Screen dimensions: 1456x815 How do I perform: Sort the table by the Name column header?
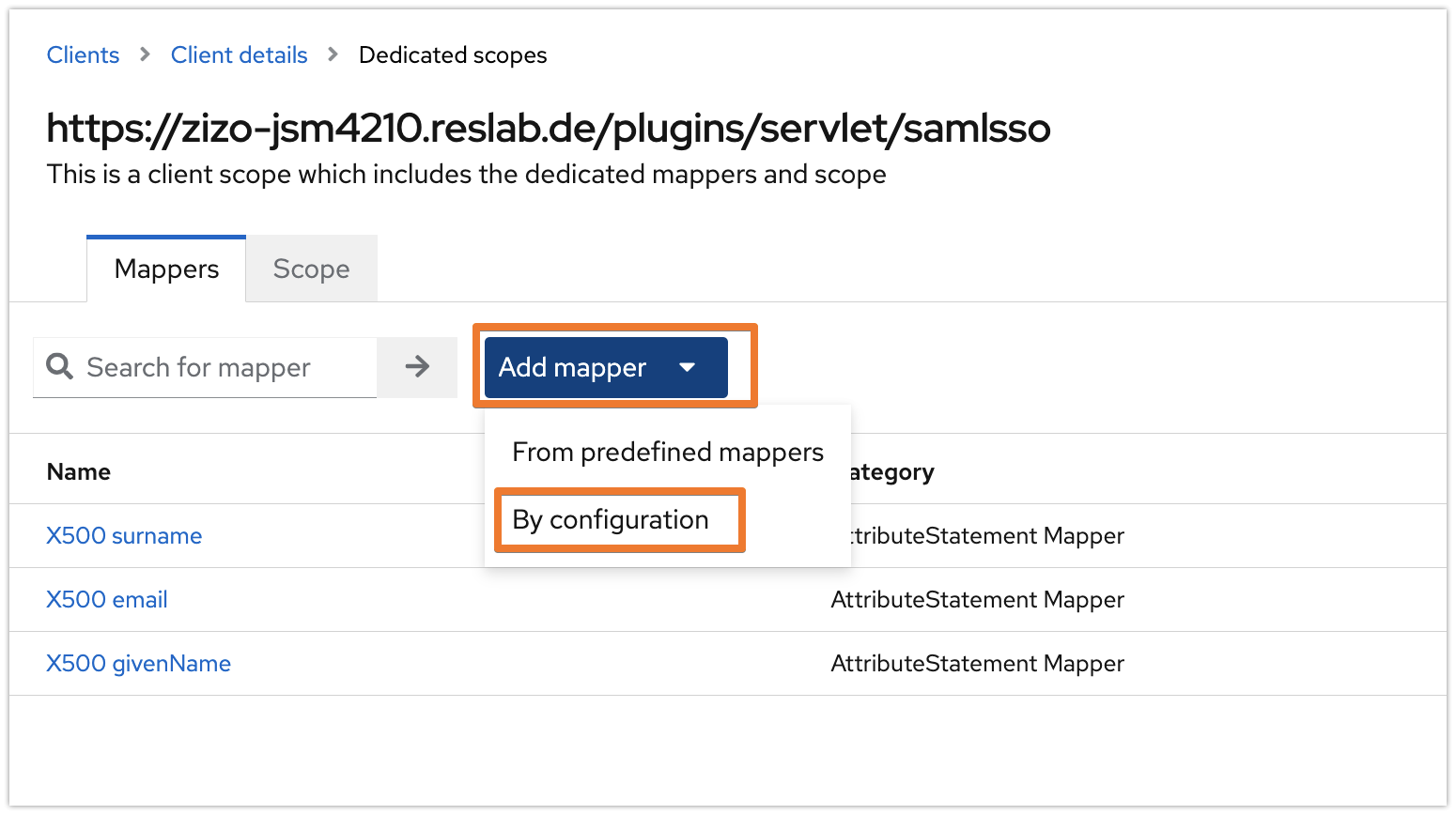[78, 471]
